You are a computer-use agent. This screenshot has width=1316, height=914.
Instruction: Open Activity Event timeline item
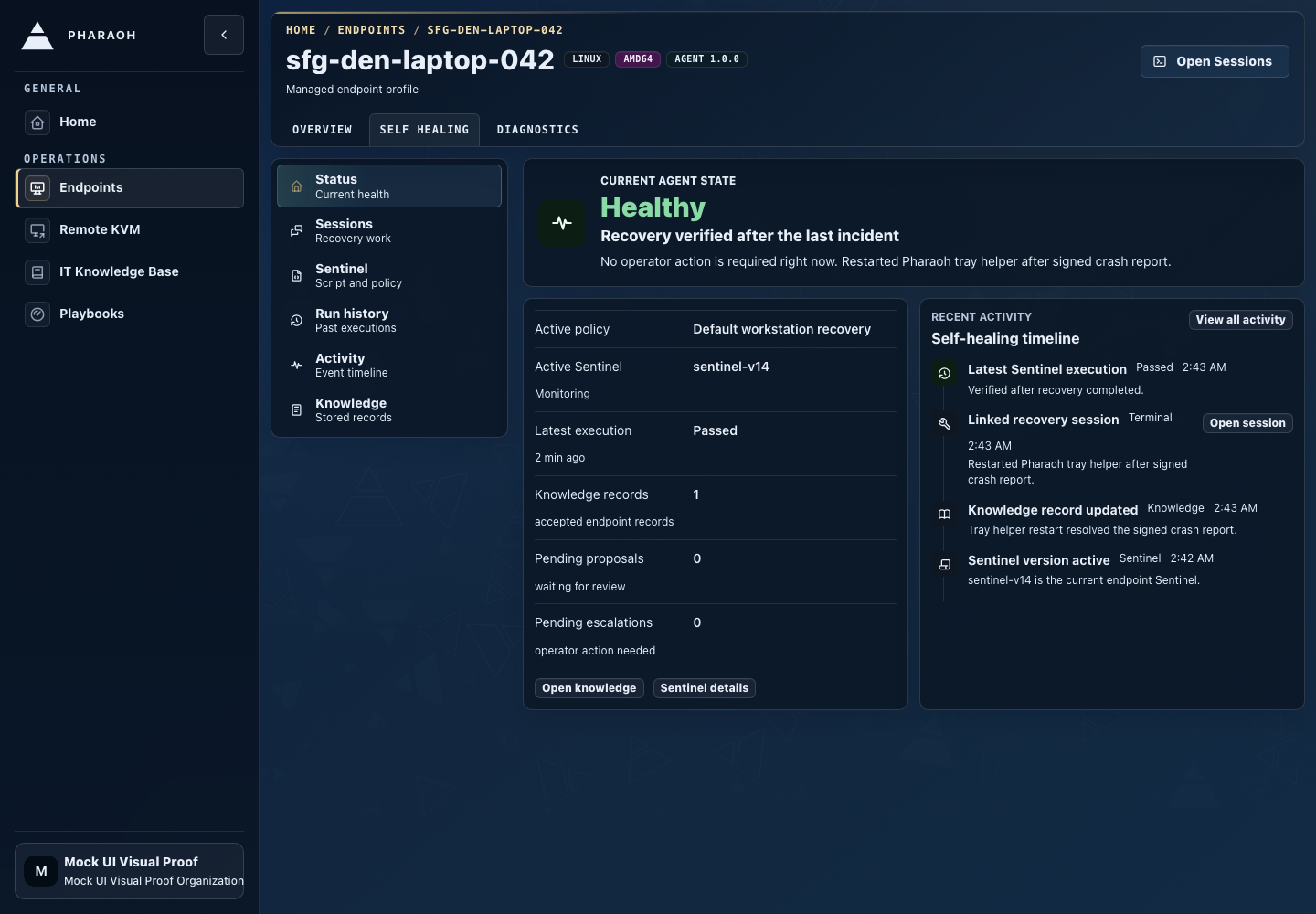(x=389, y=366)
